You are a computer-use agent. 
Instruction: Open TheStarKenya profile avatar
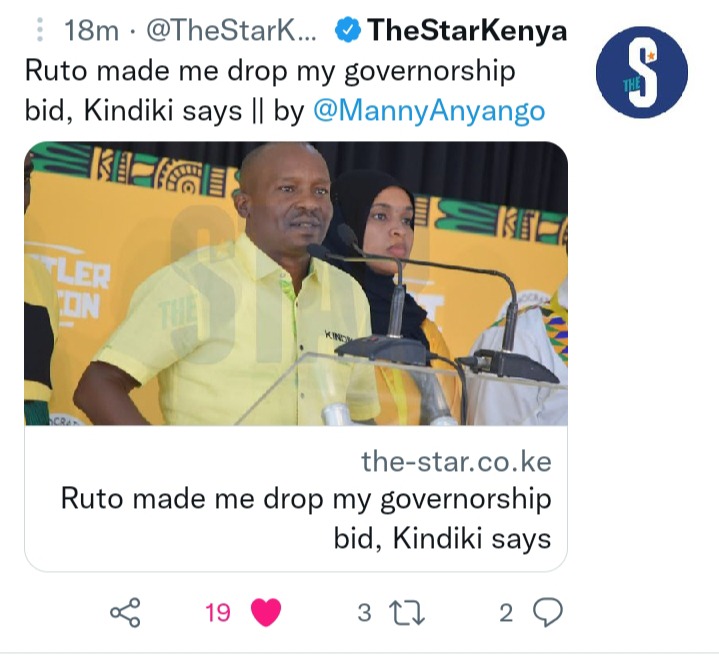(x=642, y=72)
